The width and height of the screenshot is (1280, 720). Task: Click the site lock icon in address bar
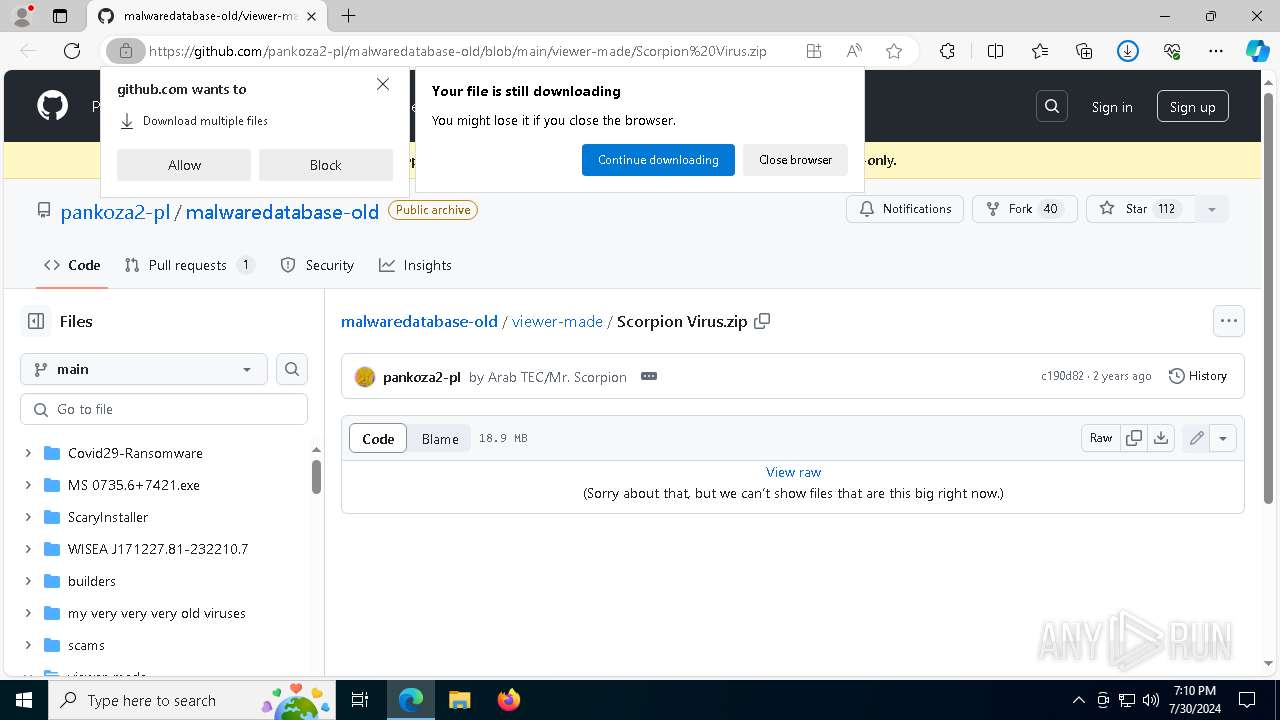pyautogui.click(x=126, y=51)
